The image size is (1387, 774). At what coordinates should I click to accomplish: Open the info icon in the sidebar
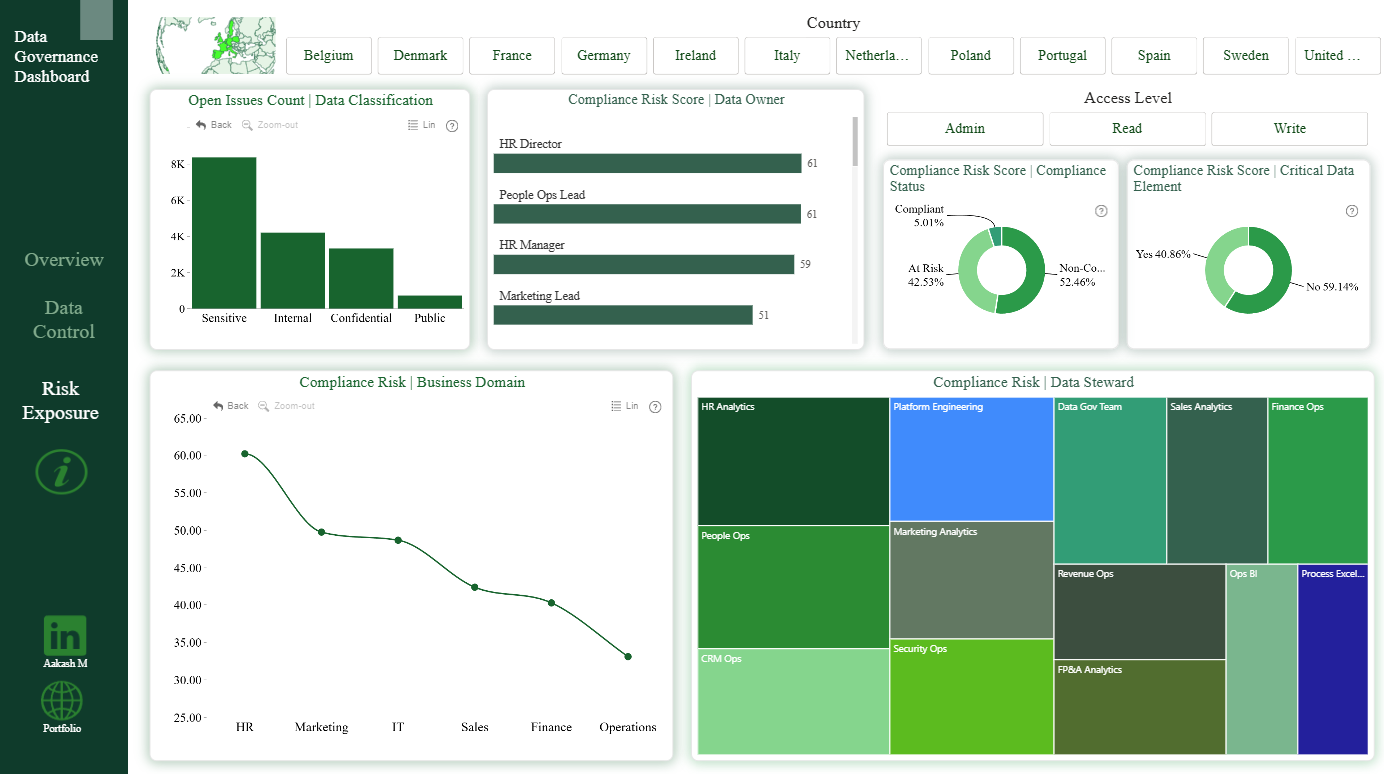62,471
